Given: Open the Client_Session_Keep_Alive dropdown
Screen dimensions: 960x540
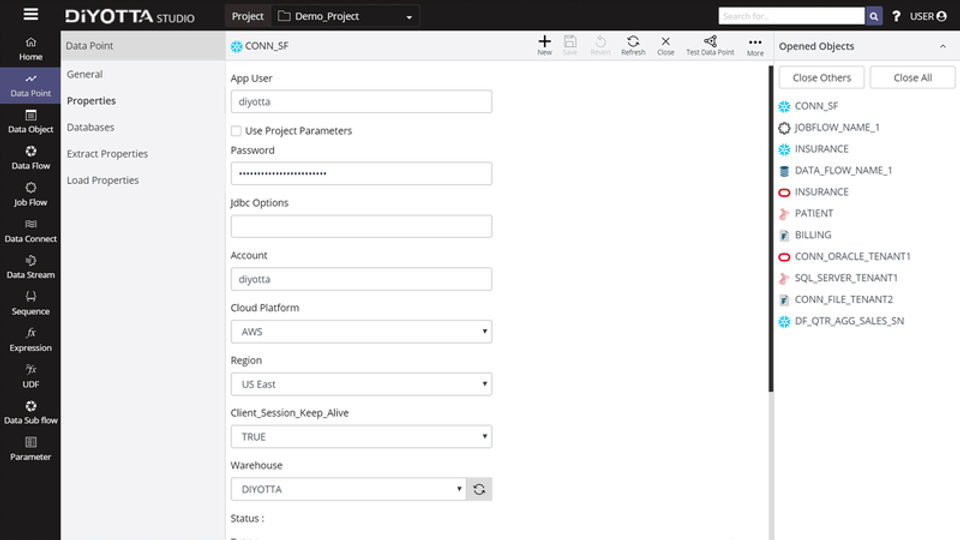Looking at the screenshot, I should click(361, 436).
